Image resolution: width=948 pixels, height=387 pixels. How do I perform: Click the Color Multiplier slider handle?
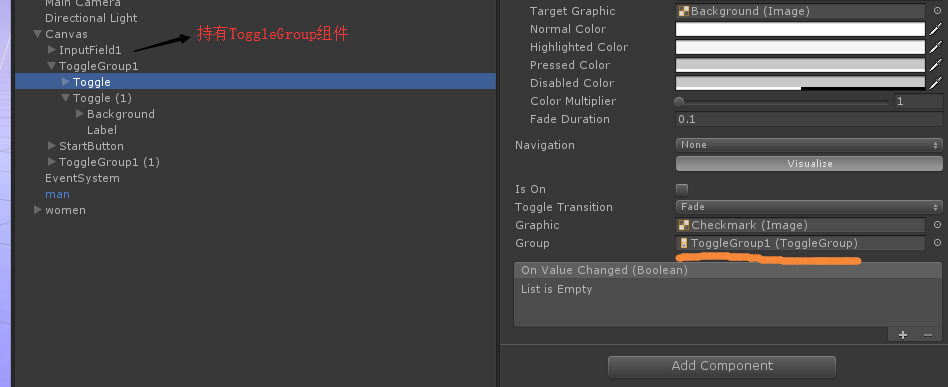click(x=680, y=102)
